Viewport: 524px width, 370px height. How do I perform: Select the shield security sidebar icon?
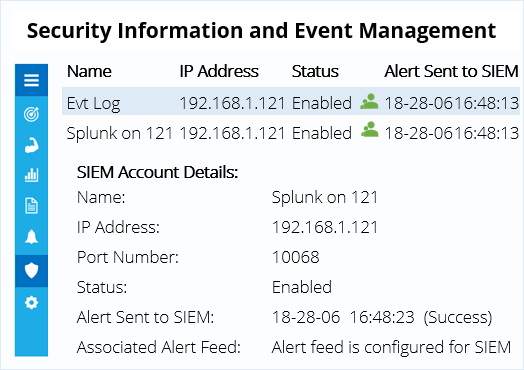(x=31, y=270)
